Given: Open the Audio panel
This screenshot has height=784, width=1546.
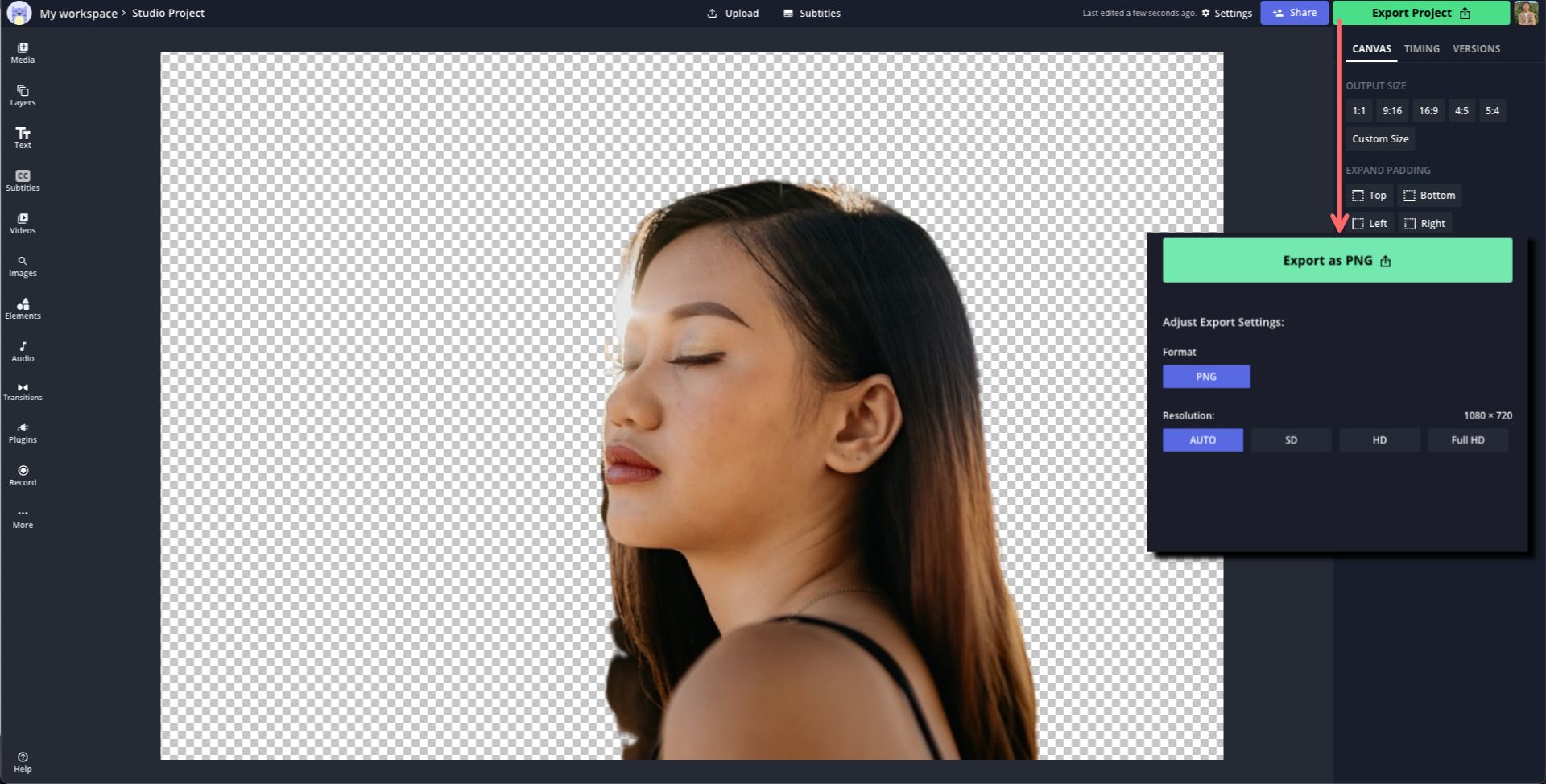Looking at the screenshot, I should tap(23, 352).
